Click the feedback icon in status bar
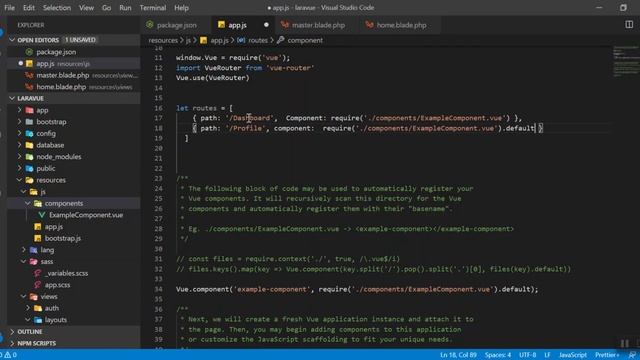The width and height of the screenshot is (640, 360). [x=631, y=355]
